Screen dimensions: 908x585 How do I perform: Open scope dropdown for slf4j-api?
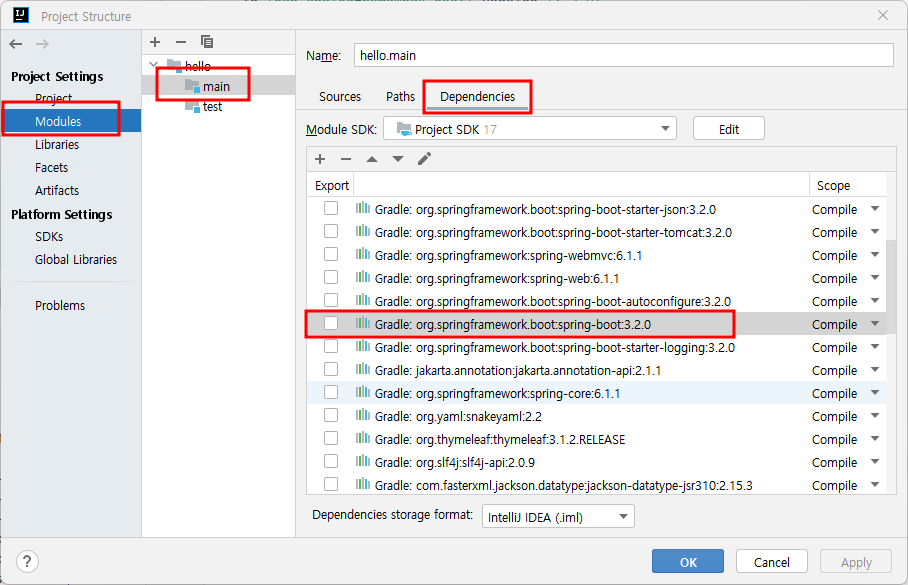coord(874,462)
